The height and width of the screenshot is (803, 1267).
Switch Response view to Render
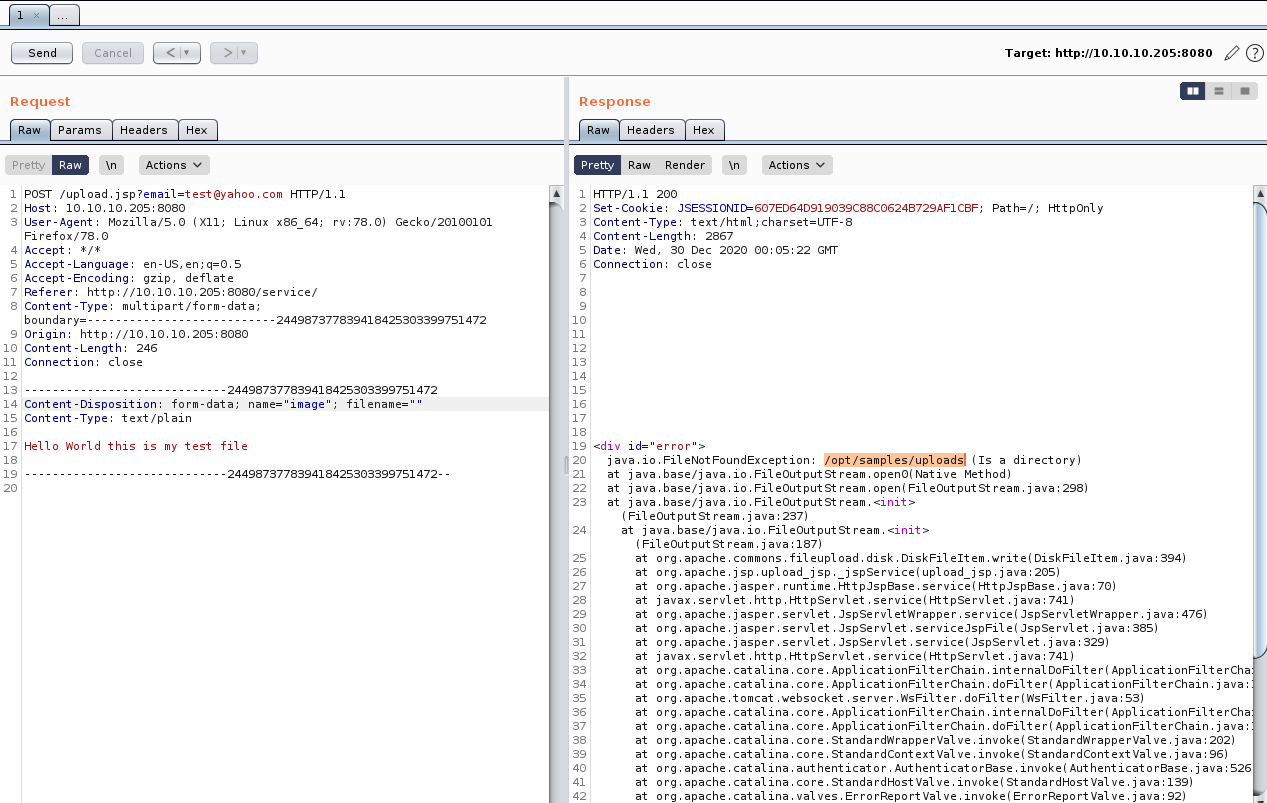coord(685,165)
